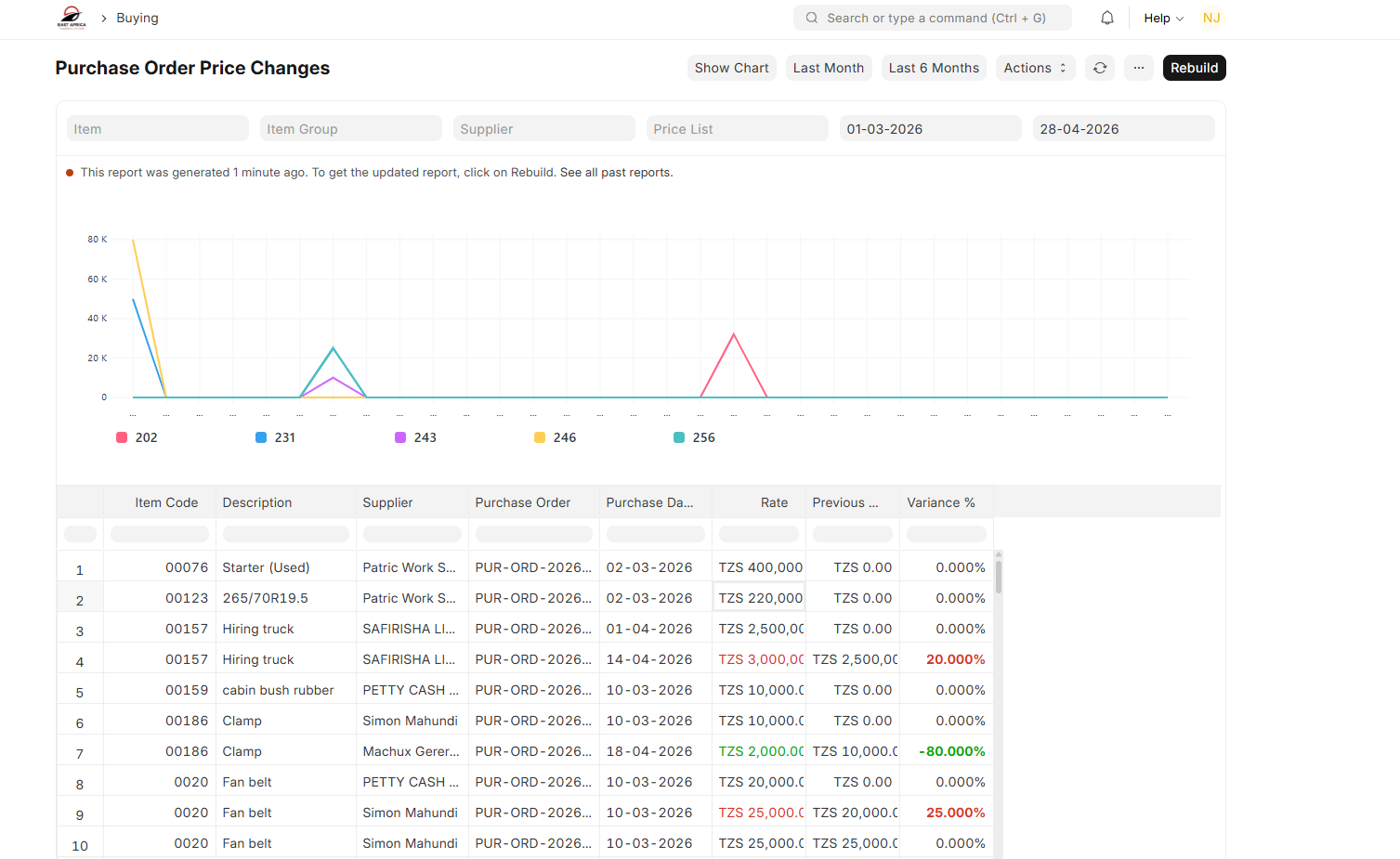Open the Supplier filter field
Image resolution: width=1400 pixels, height=859 pixels.
coord(544,128)
